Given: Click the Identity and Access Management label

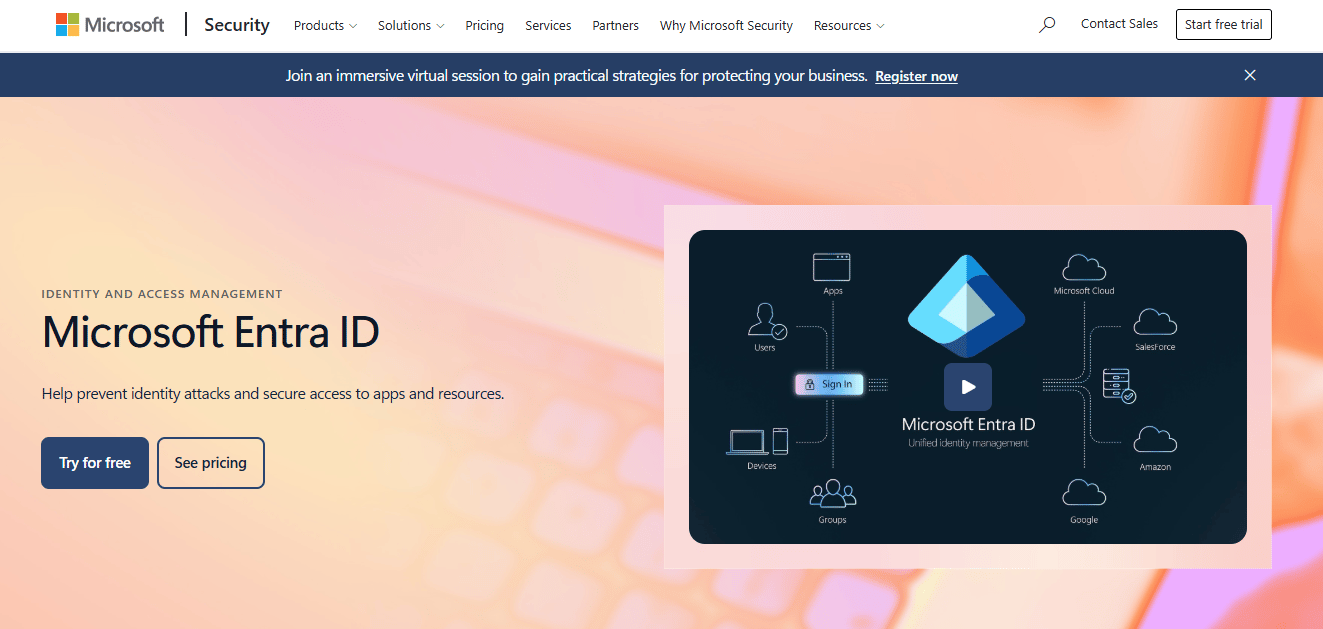Looking at the screenshot, I should point(162,294).
